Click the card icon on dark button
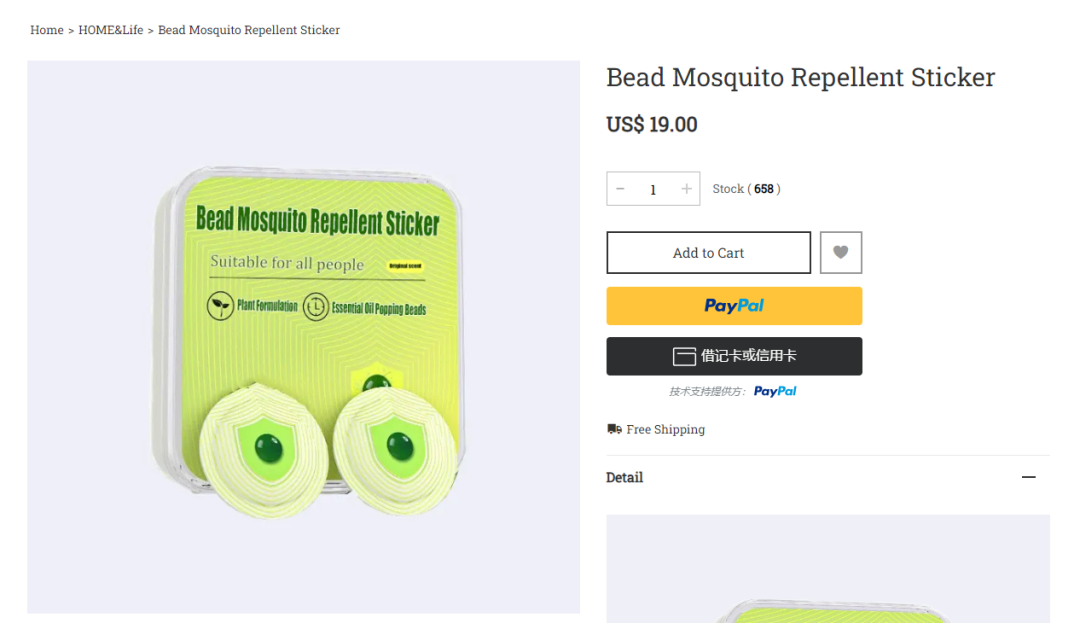The image size is (1080, 623). click(684, 356)
